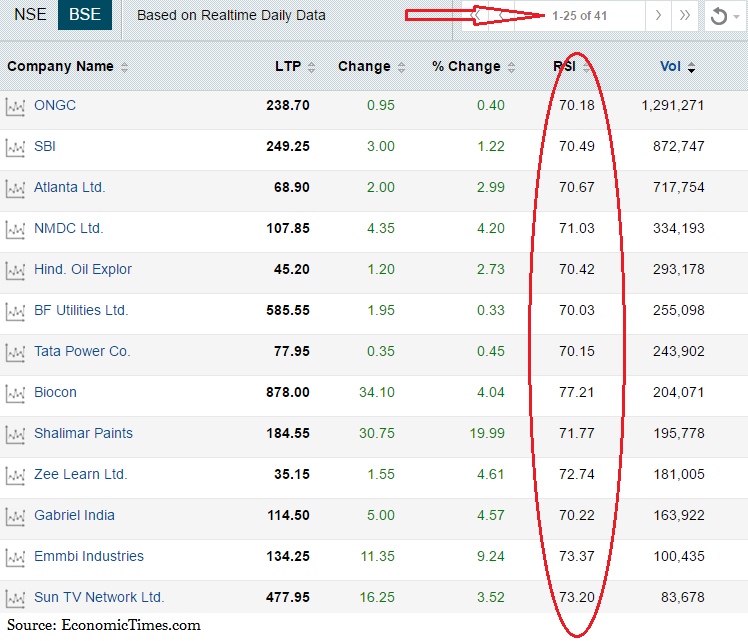
Task: Open the Hind. Oil Explor link
Action: [83, 269]
